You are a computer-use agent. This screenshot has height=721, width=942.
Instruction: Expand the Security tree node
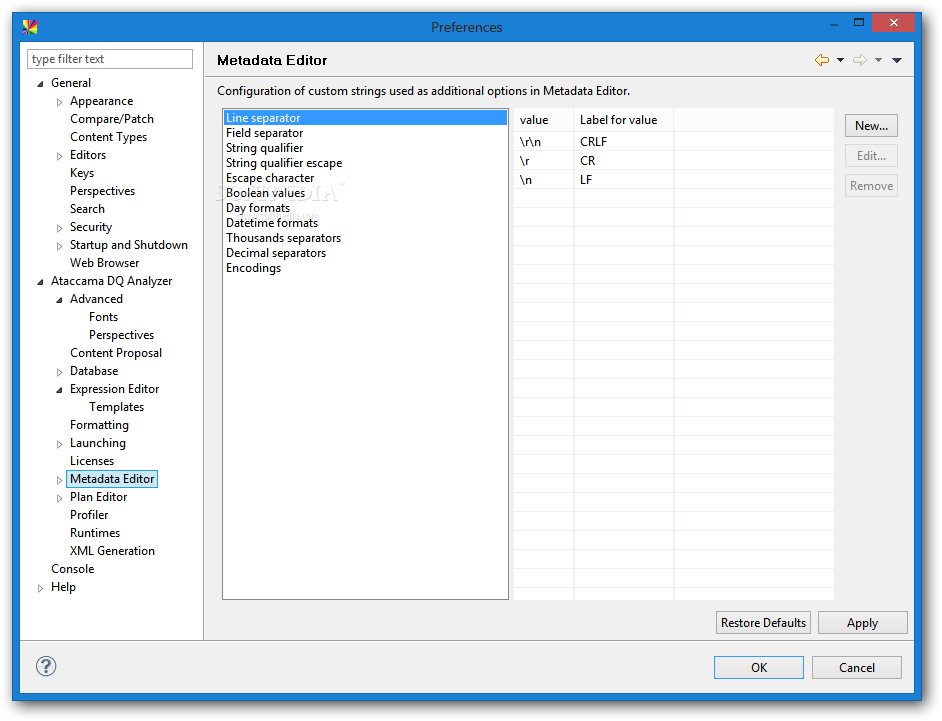(59, 228)
